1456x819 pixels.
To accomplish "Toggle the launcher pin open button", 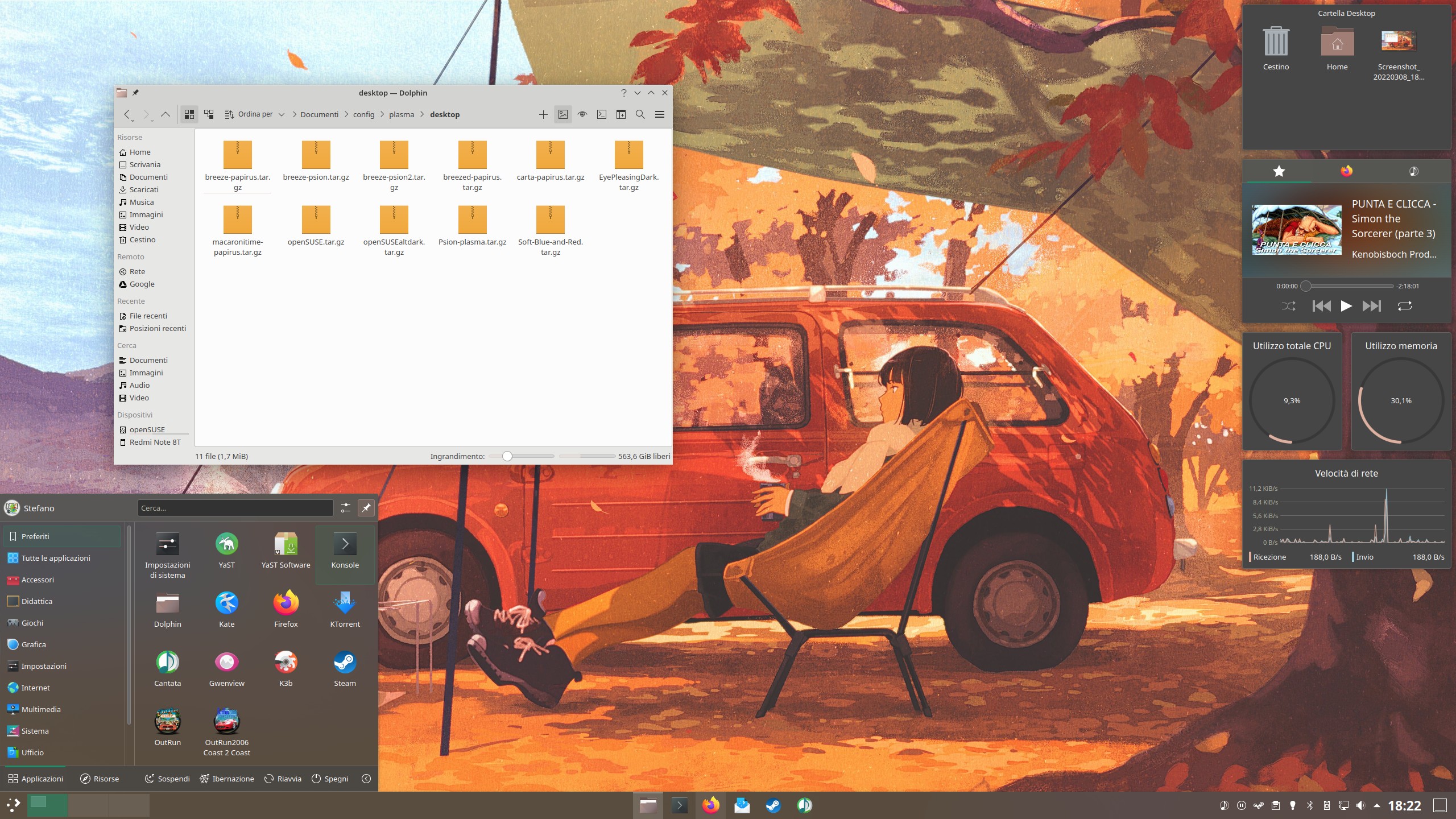I will tap(366, 508).
